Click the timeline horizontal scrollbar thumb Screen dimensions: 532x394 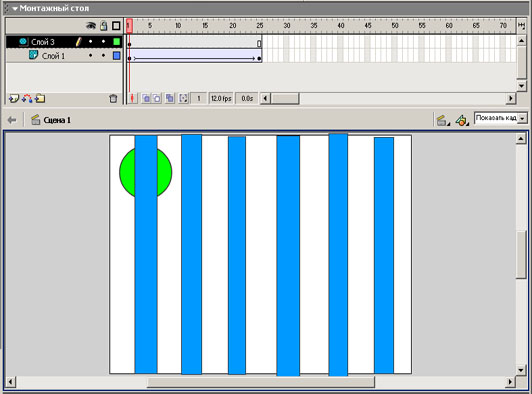285,98
